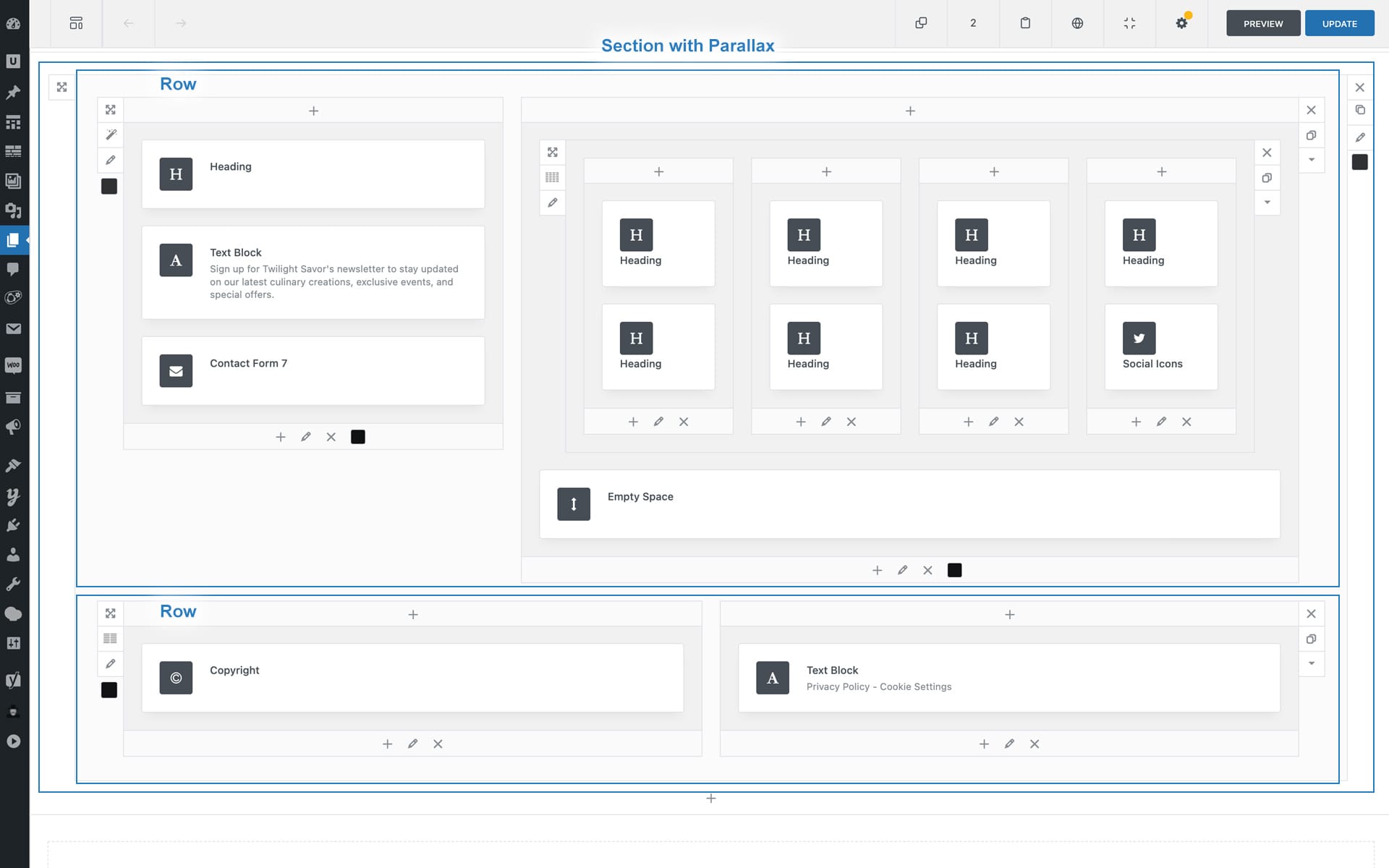Open the globe language icon in toolbar
The height and width of the screenshot is (868, 1389).
coord(1077,23)
